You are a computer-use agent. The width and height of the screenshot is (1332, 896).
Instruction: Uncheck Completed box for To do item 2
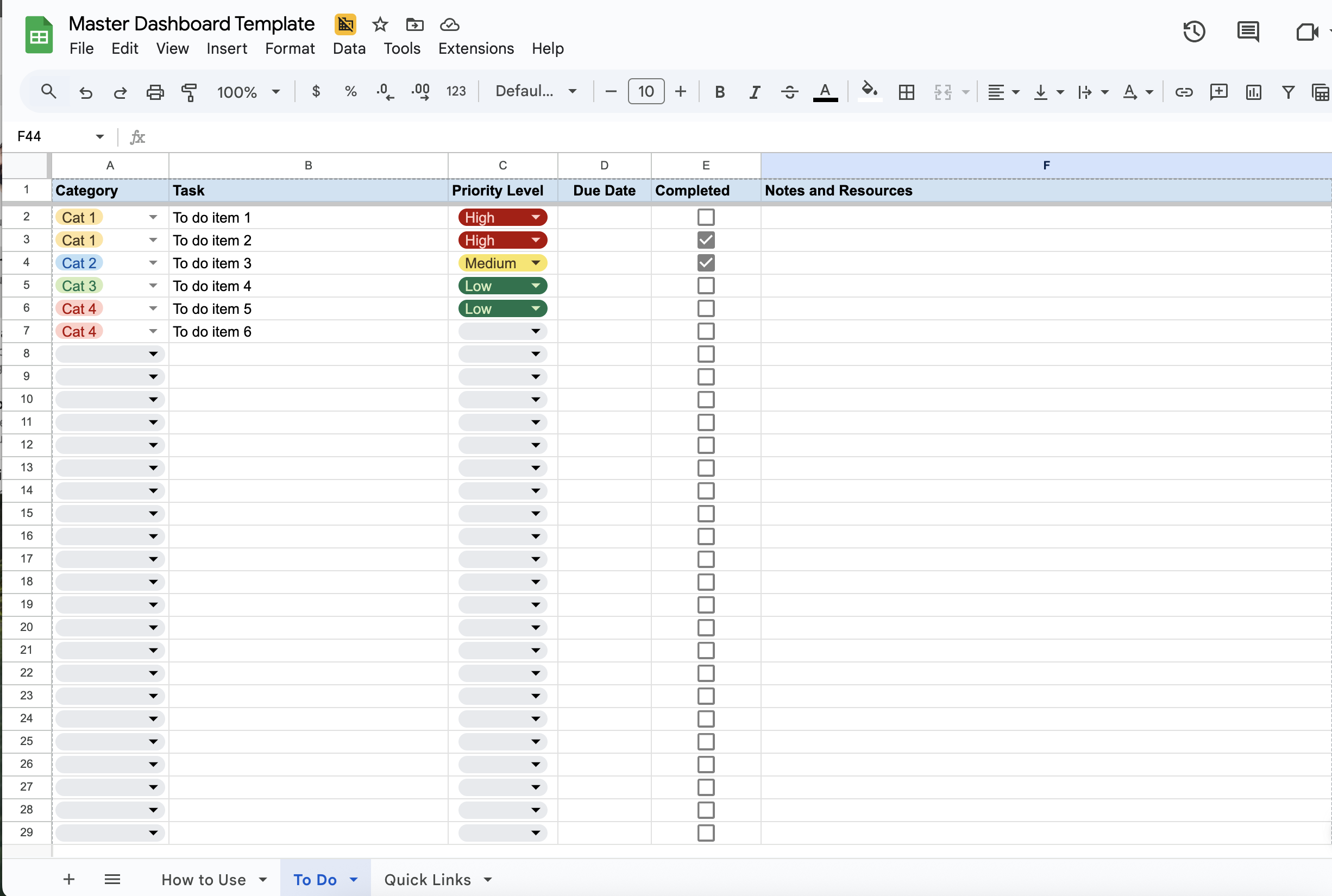click(x=706, y=240)
